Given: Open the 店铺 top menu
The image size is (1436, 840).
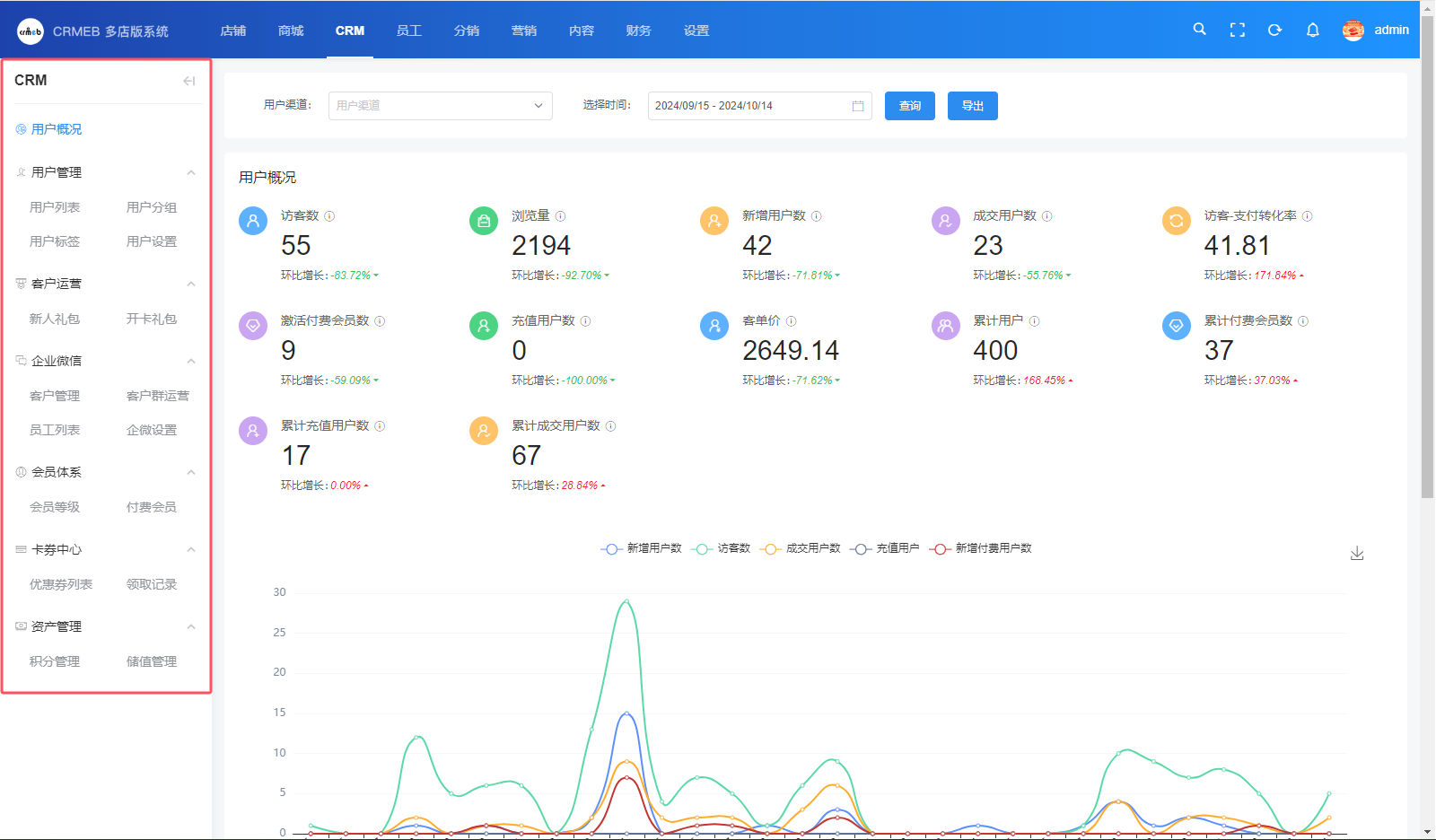Looking at the screenshot, I should (x=233, y=31).
